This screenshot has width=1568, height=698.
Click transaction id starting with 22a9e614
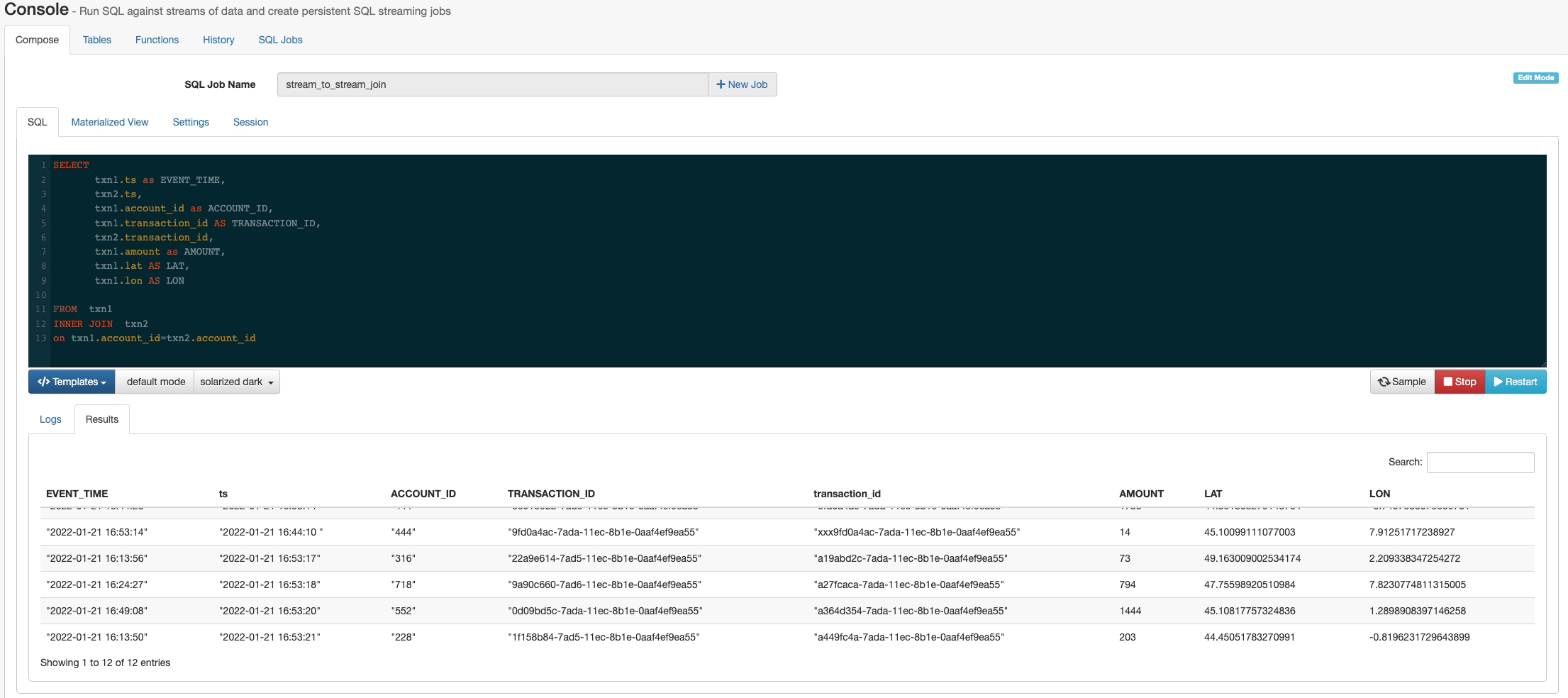tap(604, 558)
